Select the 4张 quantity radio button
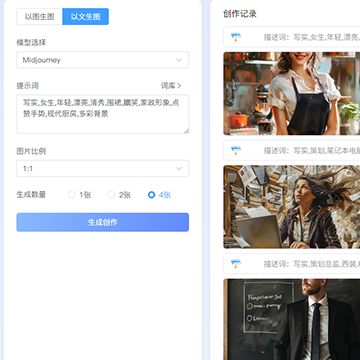 tap(151, 195)
